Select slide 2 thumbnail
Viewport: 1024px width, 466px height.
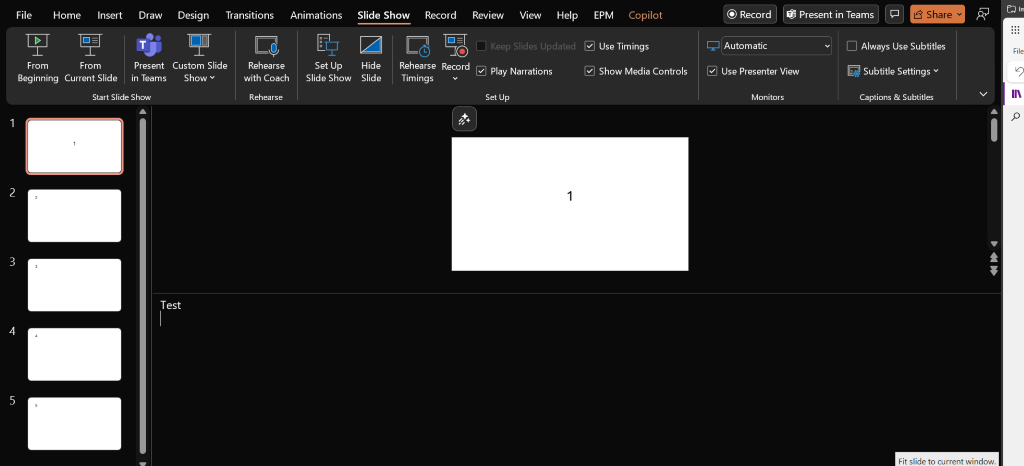74,215
